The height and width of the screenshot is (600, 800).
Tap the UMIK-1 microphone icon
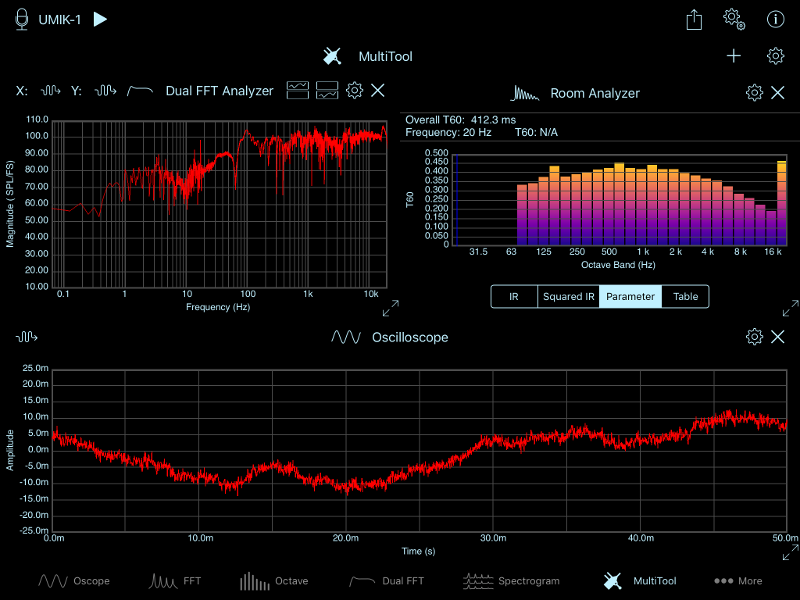click(x=22, y=19)
